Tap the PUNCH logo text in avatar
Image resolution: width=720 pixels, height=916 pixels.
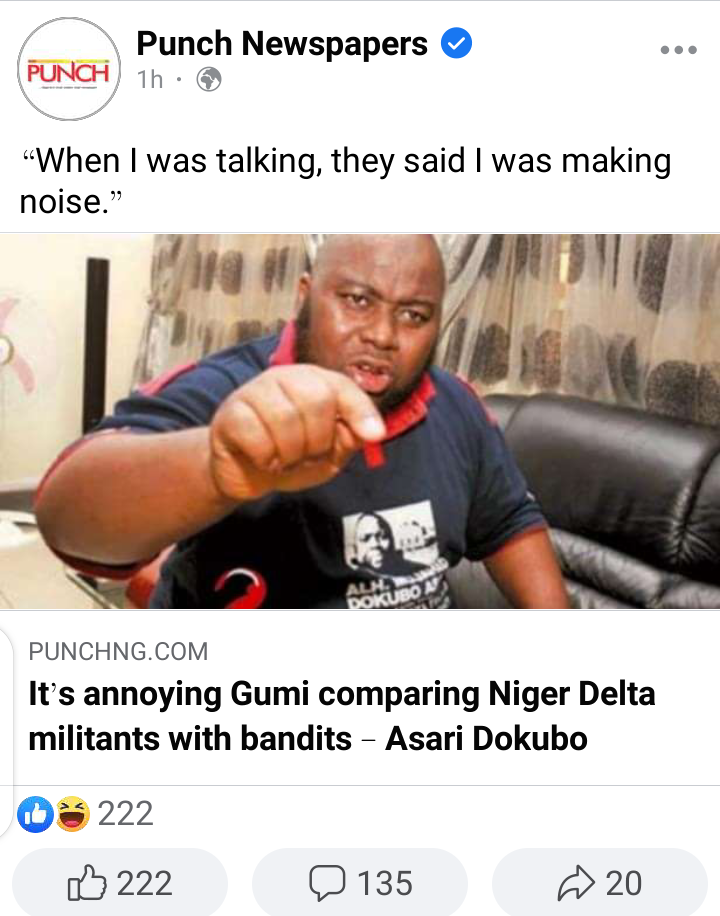pos(68,73)
